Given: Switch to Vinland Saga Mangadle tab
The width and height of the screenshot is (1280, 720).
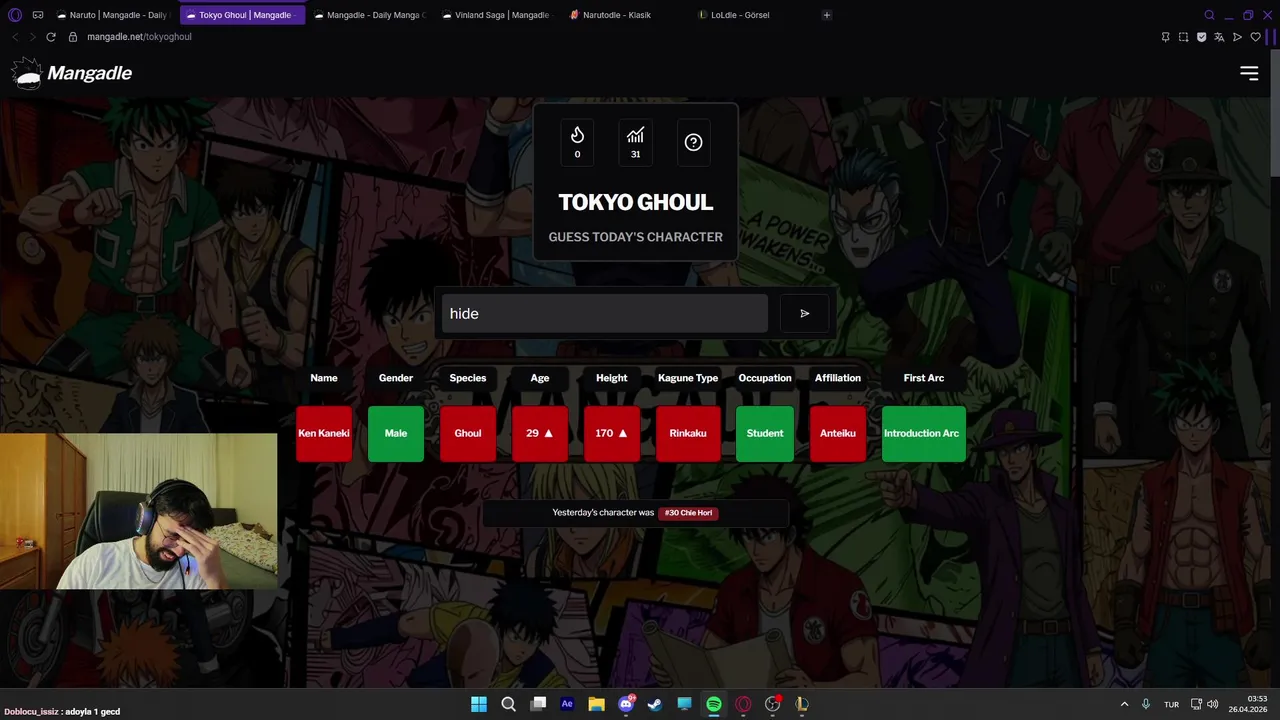Looking at the screenshot, I should [x=496, y=15].
